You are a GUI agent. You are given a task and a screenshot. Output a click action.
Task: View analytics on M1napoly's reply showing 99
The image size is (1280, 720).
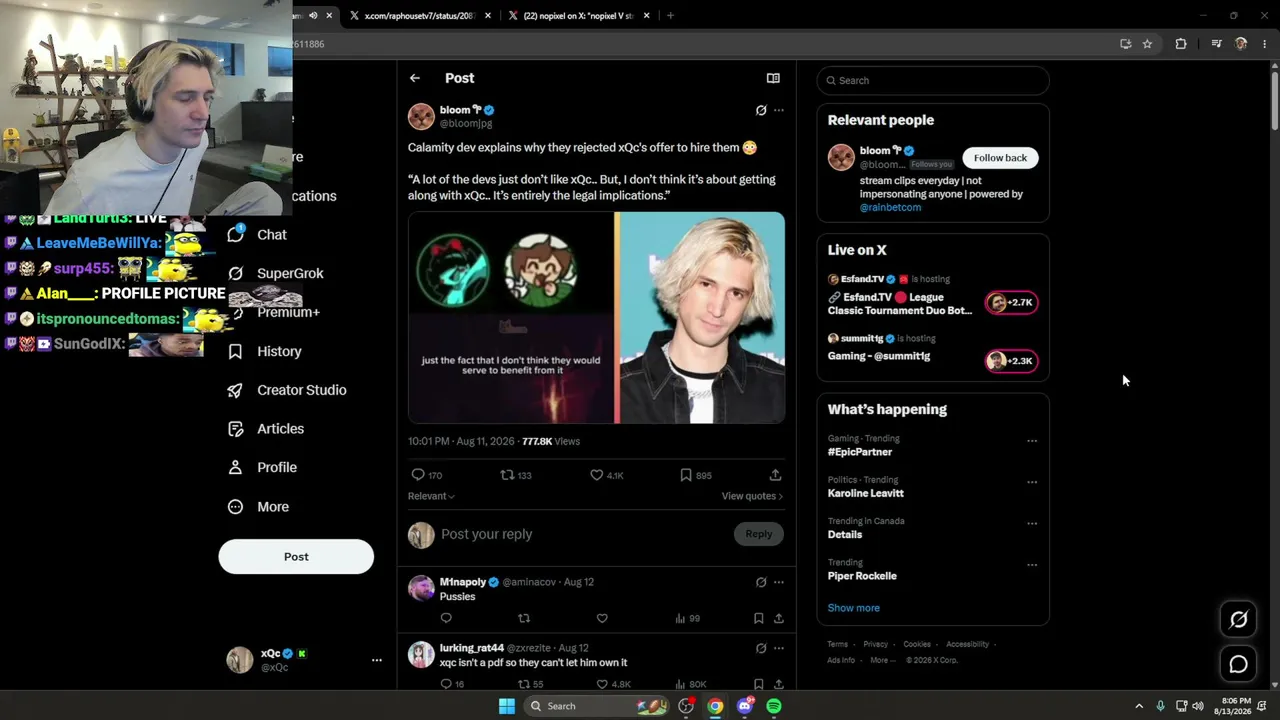click(x=687, y=618)
